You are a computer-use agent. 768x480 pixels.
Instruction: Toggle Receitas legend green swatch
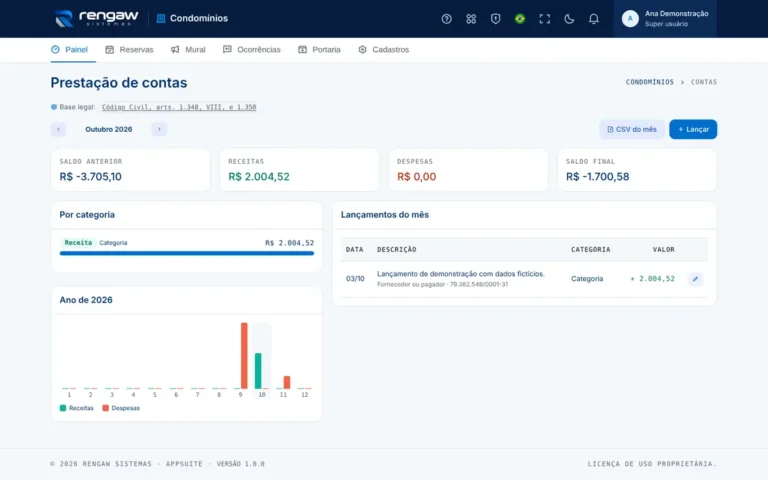pos(63,408)
